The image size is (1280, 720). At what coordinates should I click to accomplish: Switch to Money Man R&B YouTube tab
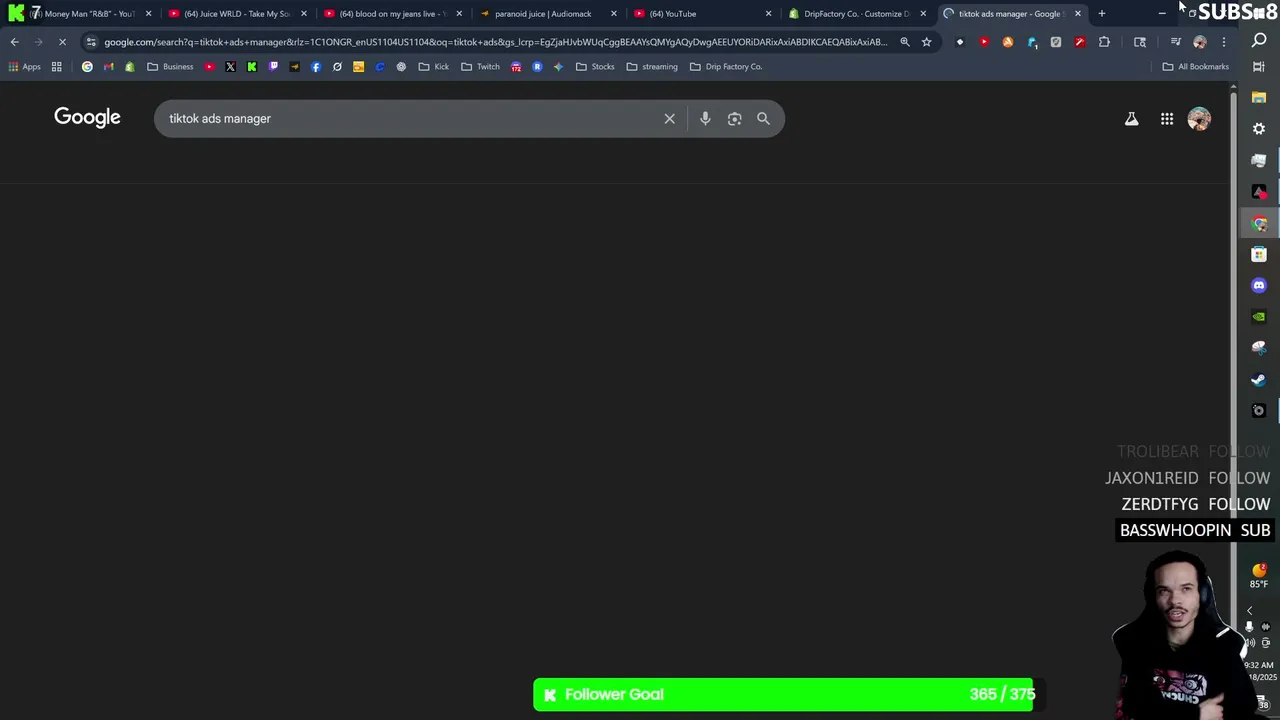(82, 13)
